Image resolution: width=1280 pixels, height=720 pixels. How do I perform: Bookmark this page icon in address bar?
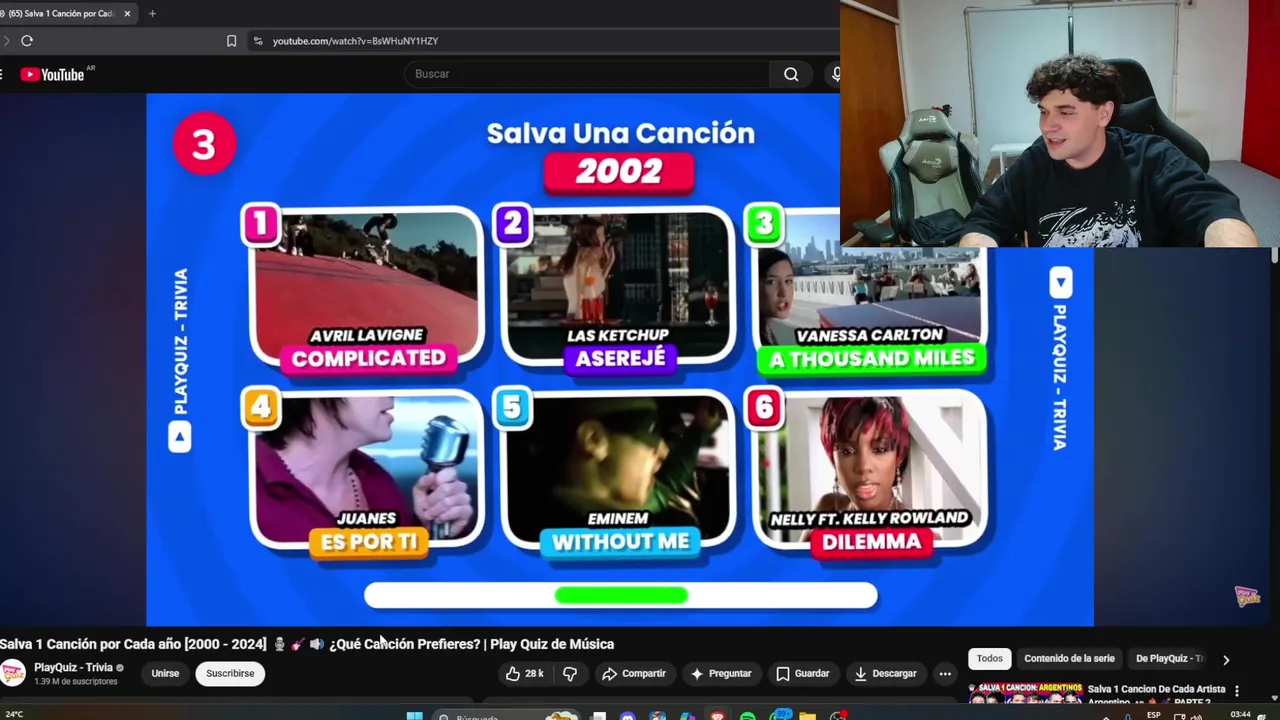[x=231, y=41]
